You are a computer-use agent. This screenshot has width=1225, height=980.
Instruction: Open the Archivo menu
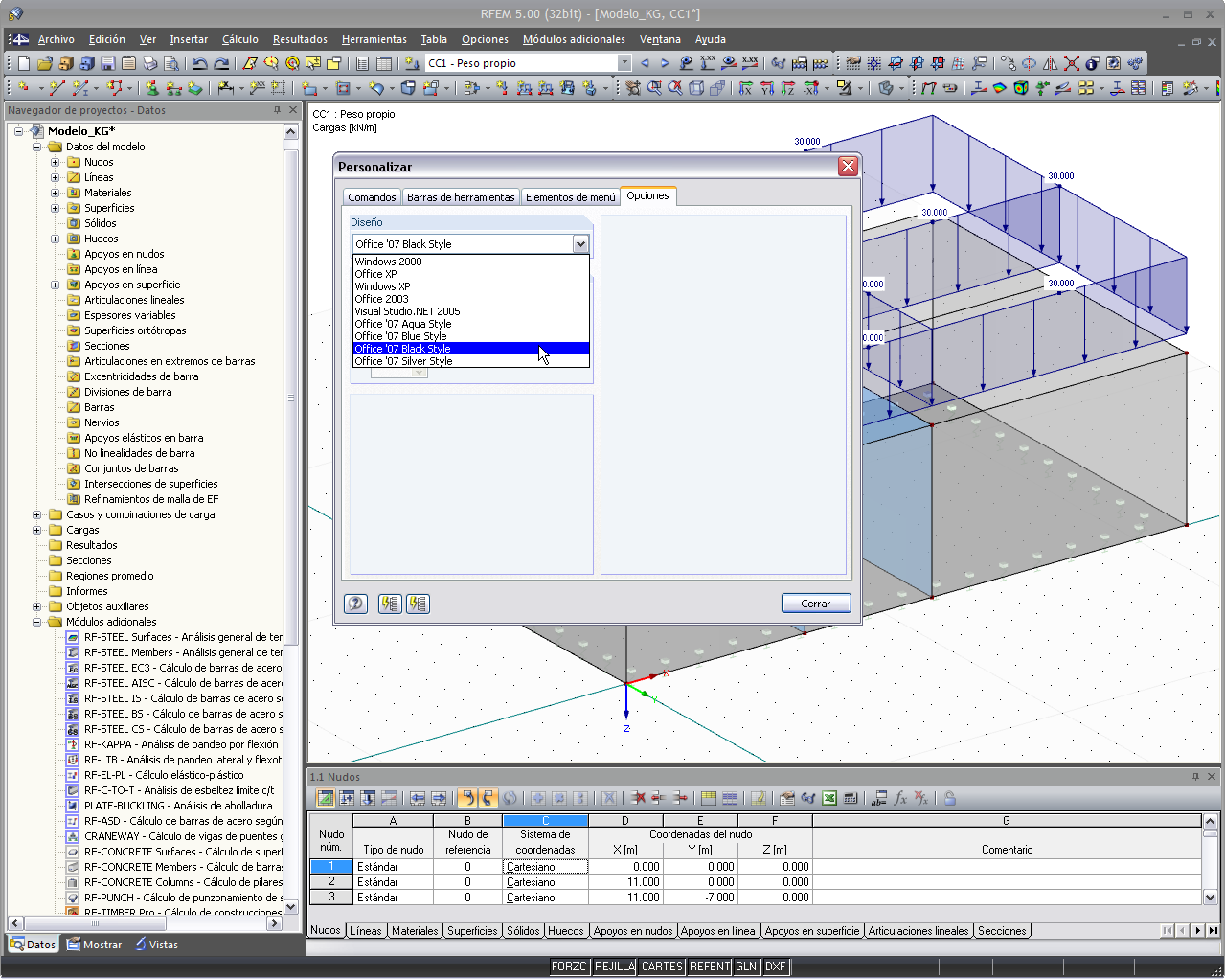[x=56, y=39]
